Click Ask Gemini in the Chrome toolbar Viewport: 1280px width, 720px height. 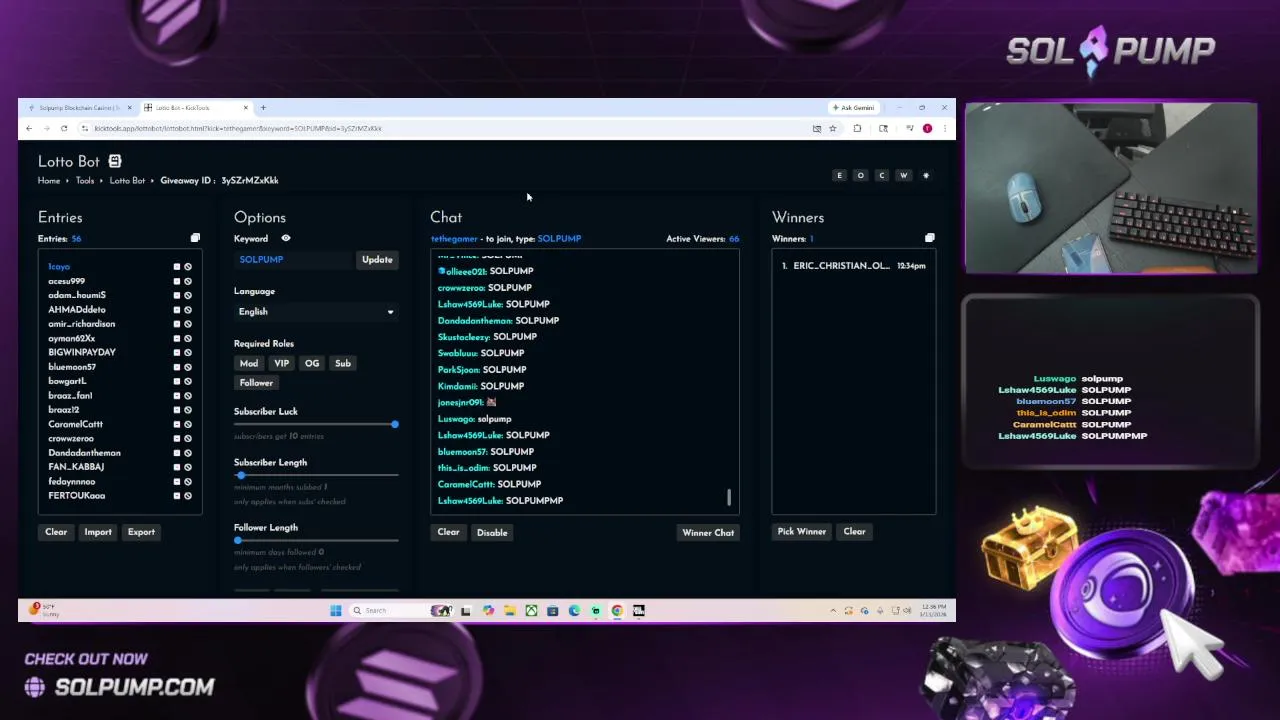[853, 107]
